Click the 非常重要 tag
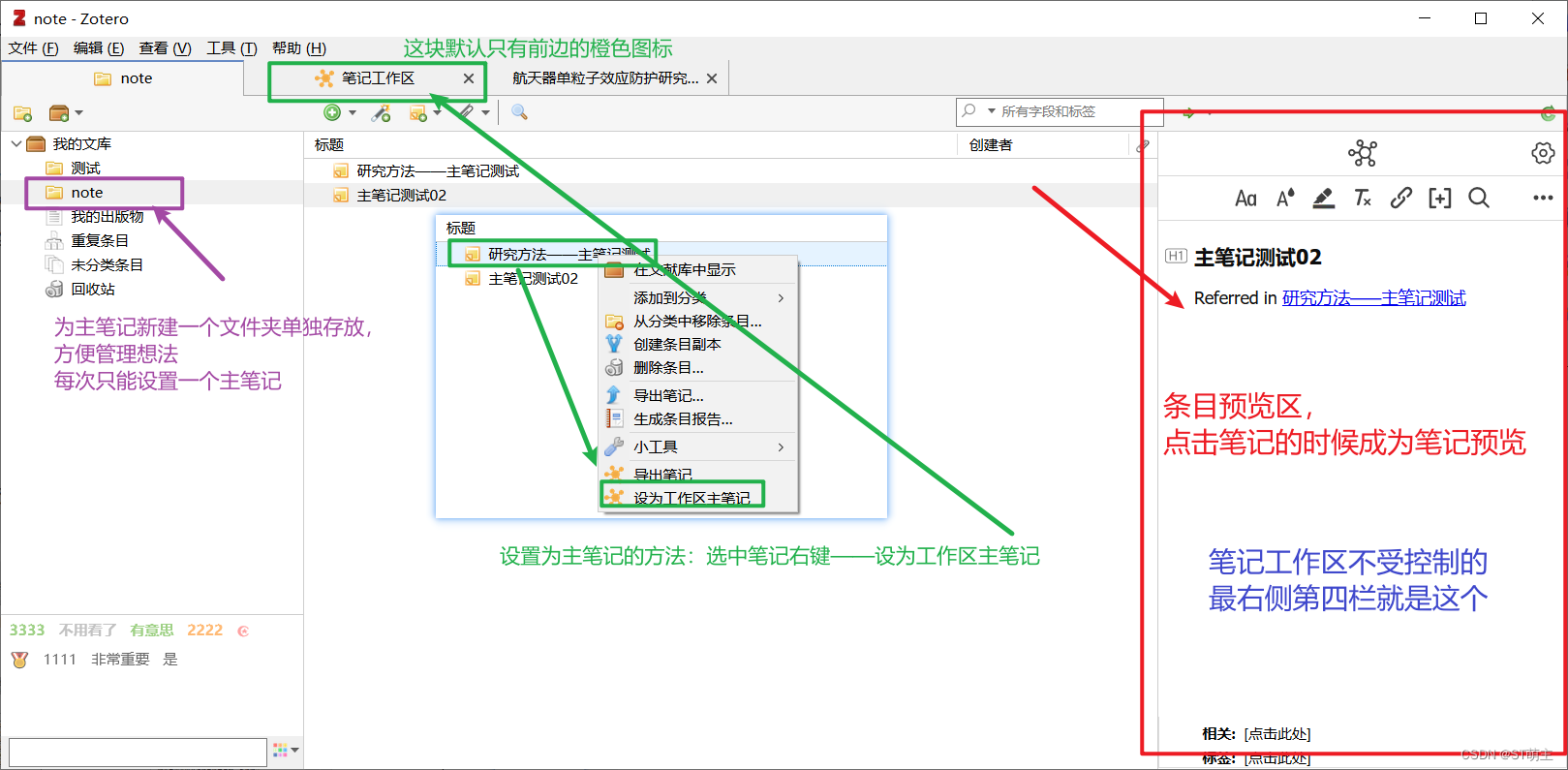The image size is (1568, 770). pos(120,660)
